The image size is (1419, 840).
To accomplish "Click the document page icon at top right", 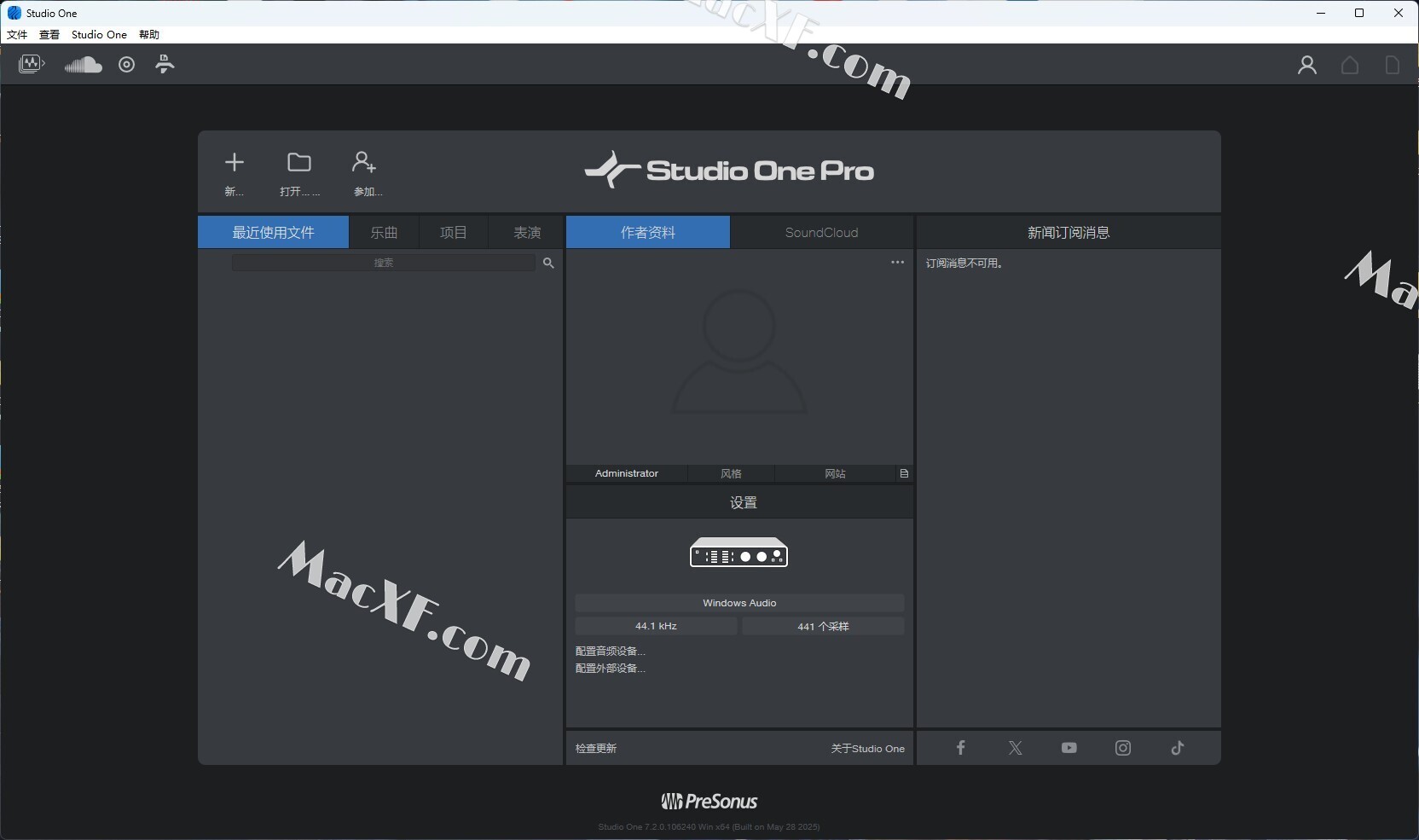I will (x=1392, y=65).
